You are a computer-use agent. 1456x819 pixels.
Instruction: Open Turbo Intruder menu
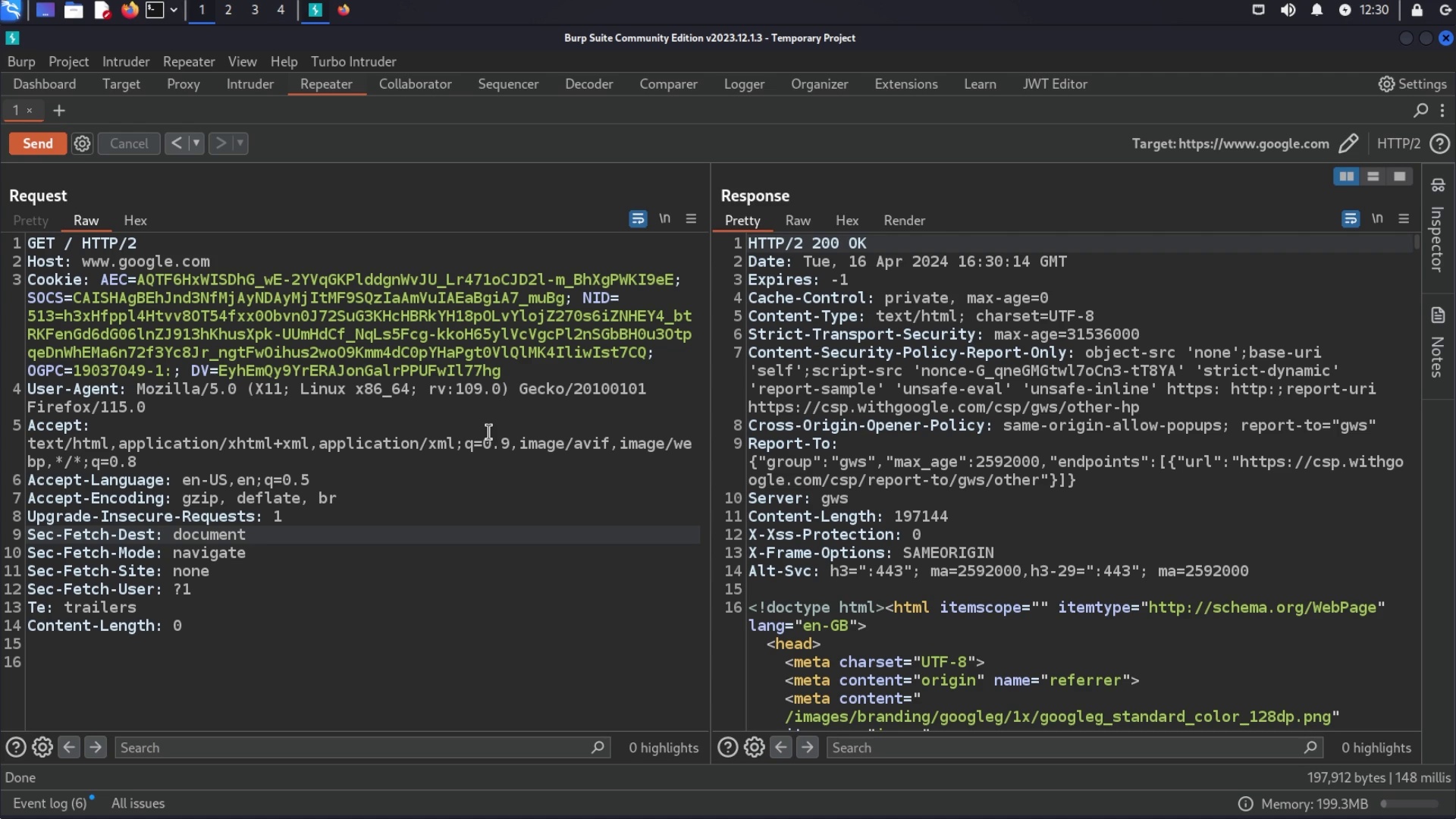click(x=353, y=61)
